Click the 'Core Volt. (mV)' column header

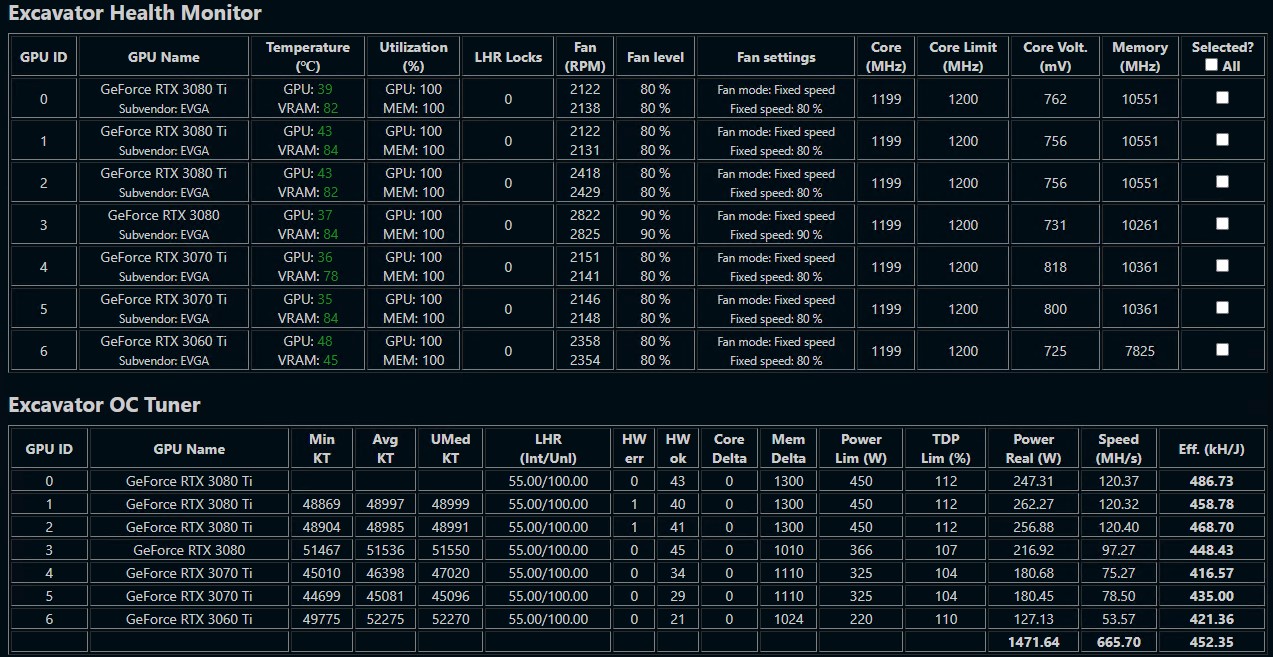coord(1055,57)
